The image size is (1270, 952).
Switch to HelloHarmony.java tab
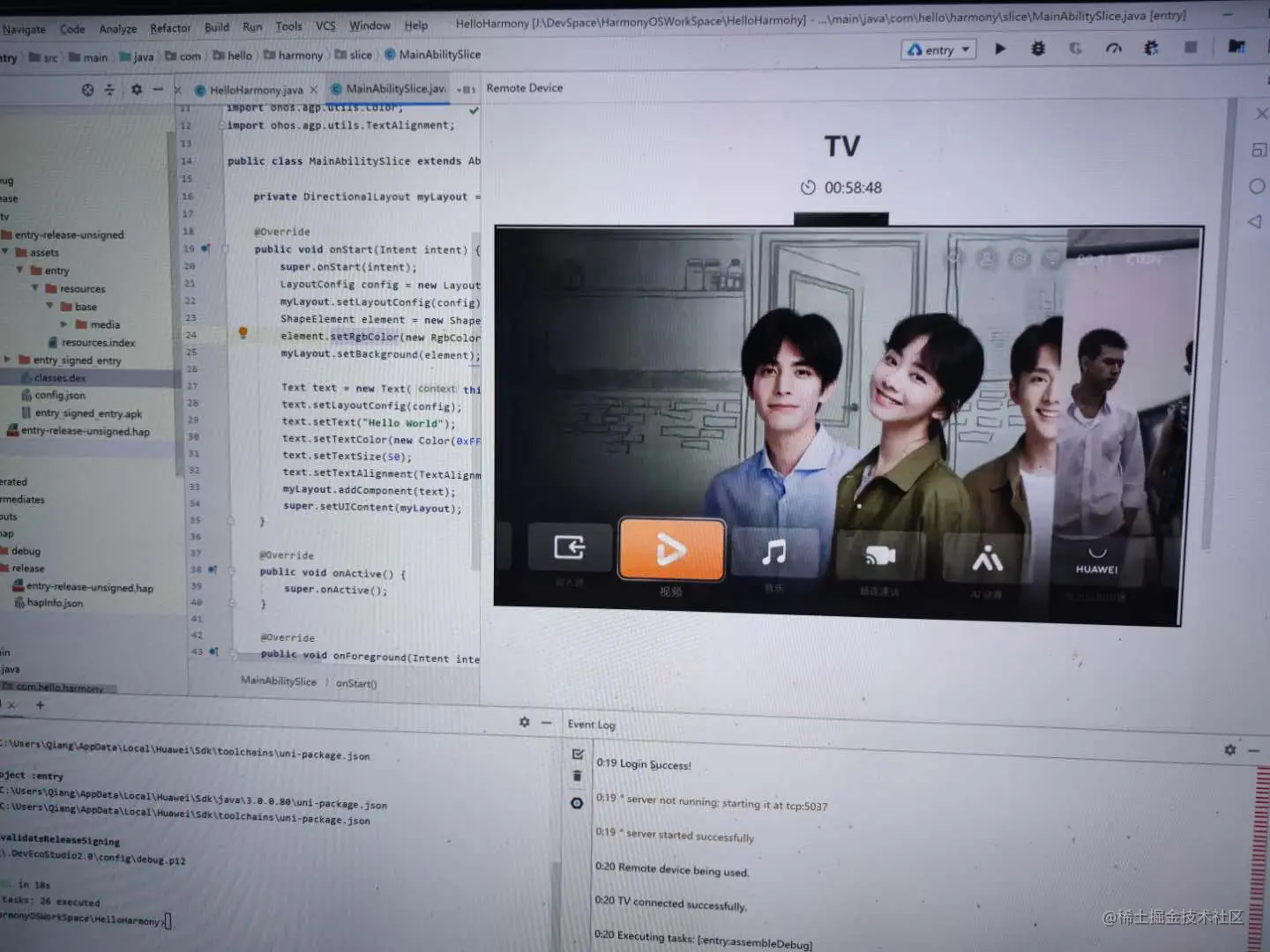click(255, 90)
